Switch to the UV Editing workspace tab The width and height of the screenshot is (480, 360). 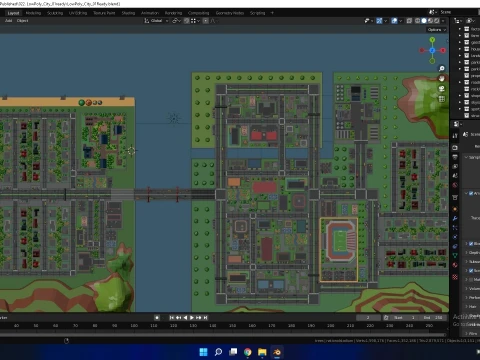point(78,13)
